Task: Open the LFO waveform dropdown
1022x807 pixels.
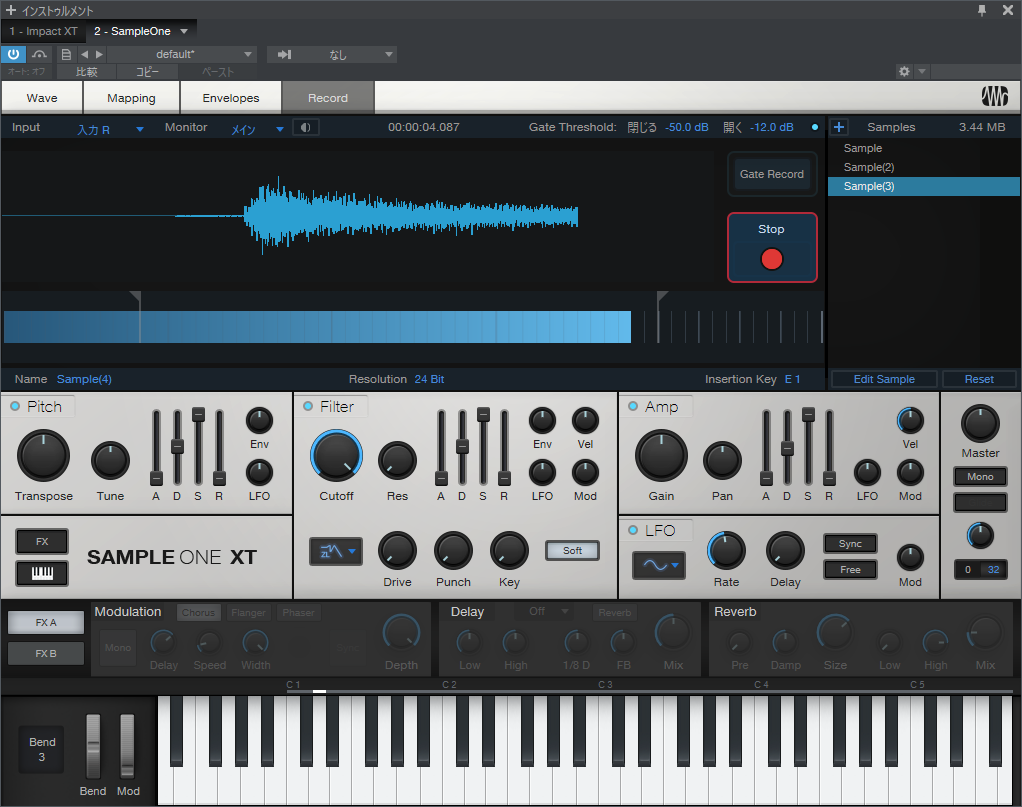Action: click(658, 565)
